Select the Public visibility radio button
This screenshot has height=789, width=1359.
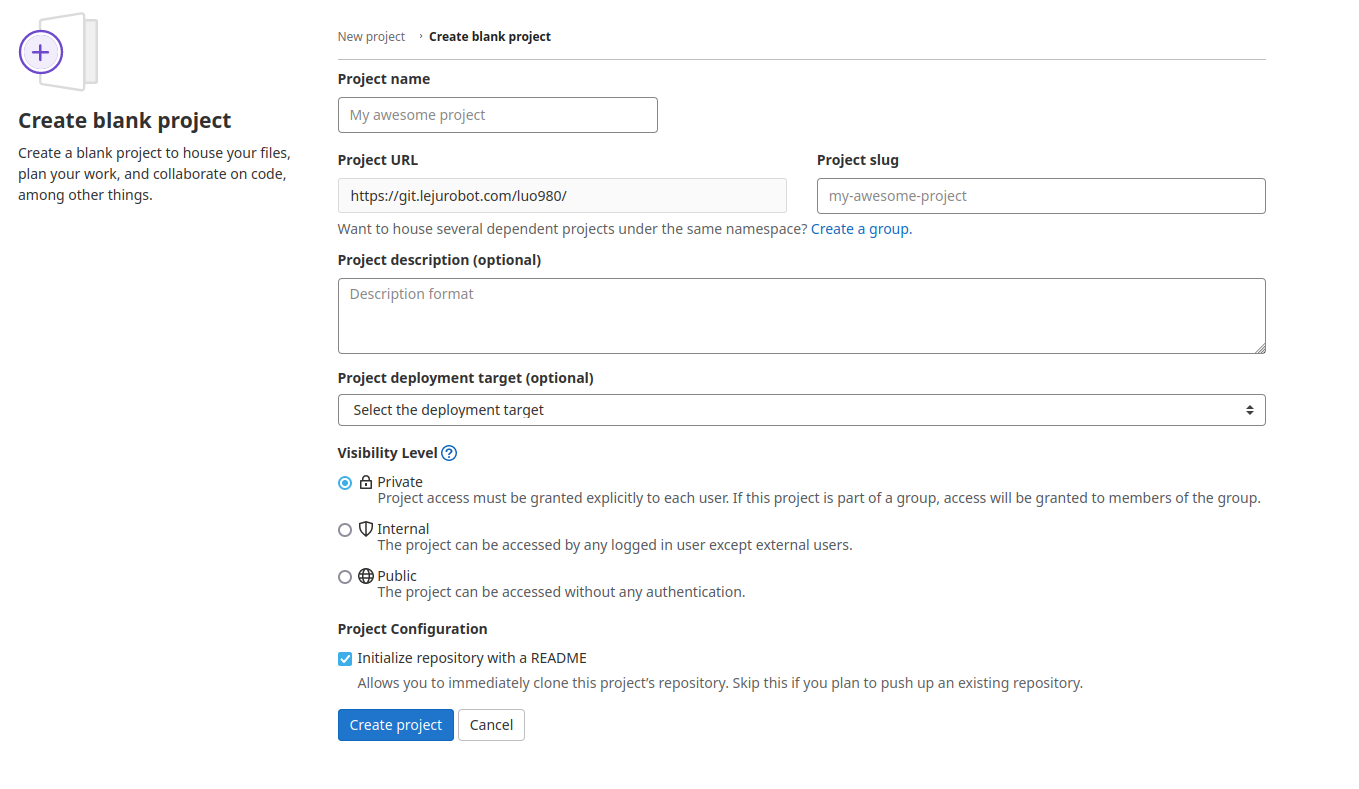tap(345, 577)
